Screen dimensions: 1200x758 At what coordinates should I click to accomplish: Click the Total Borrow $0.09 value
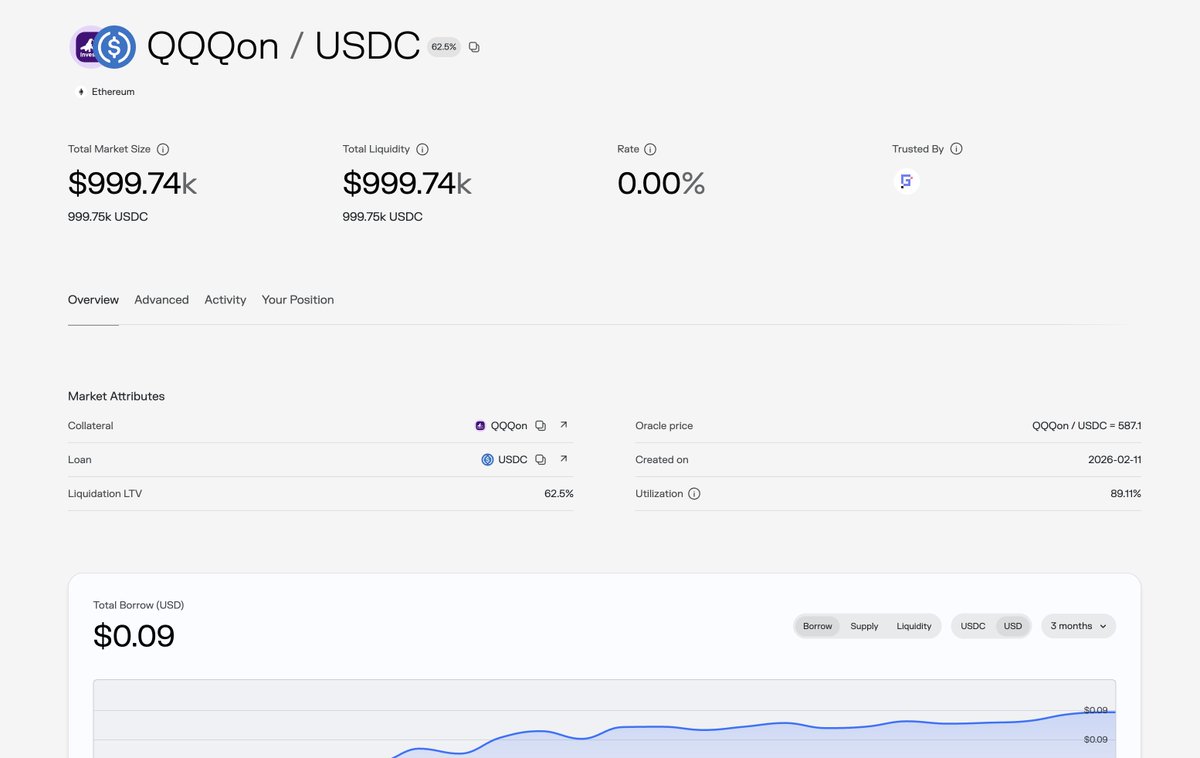[x=134, y=636]
